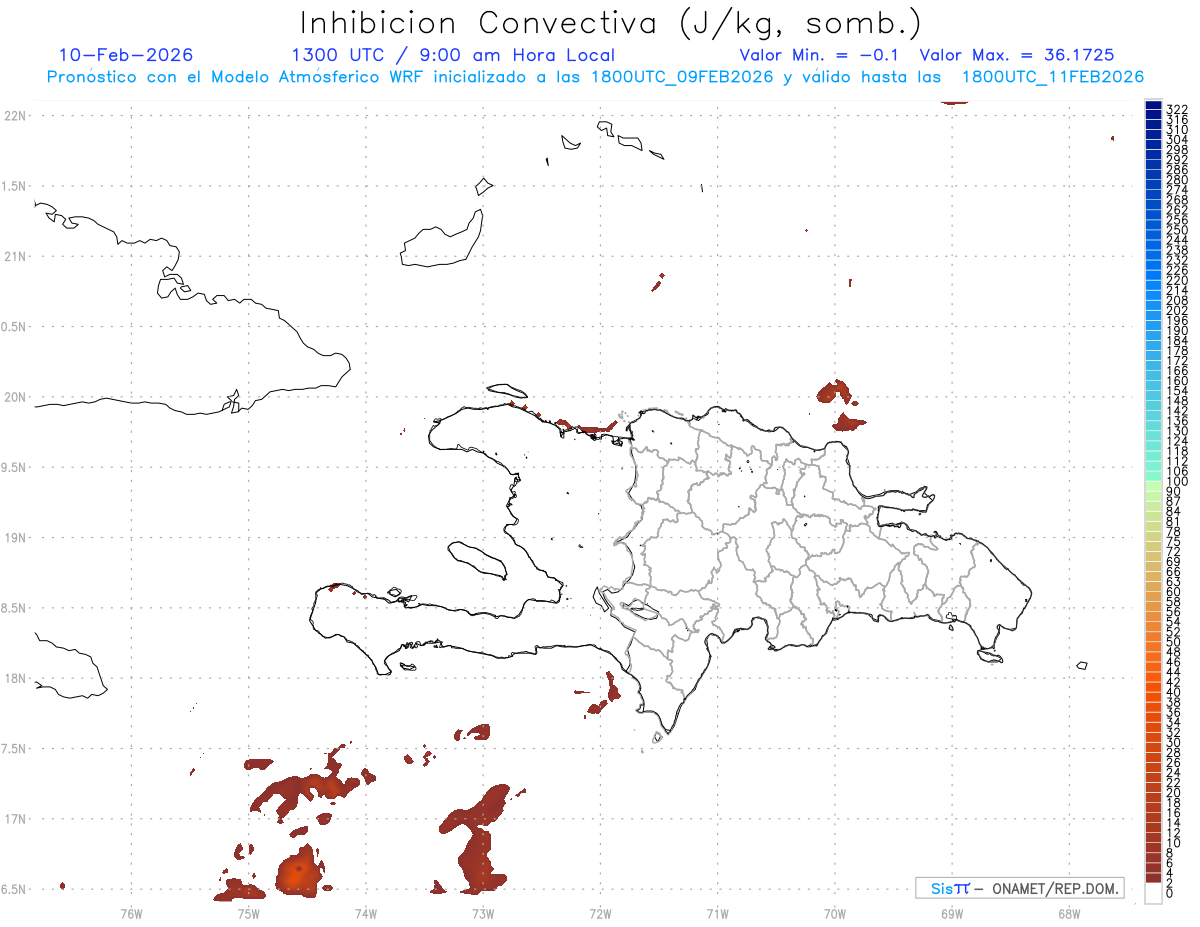This screenshot has width=1200, height=927.
Task: Click the '10' colorbar value
Action: (1174, 843)
